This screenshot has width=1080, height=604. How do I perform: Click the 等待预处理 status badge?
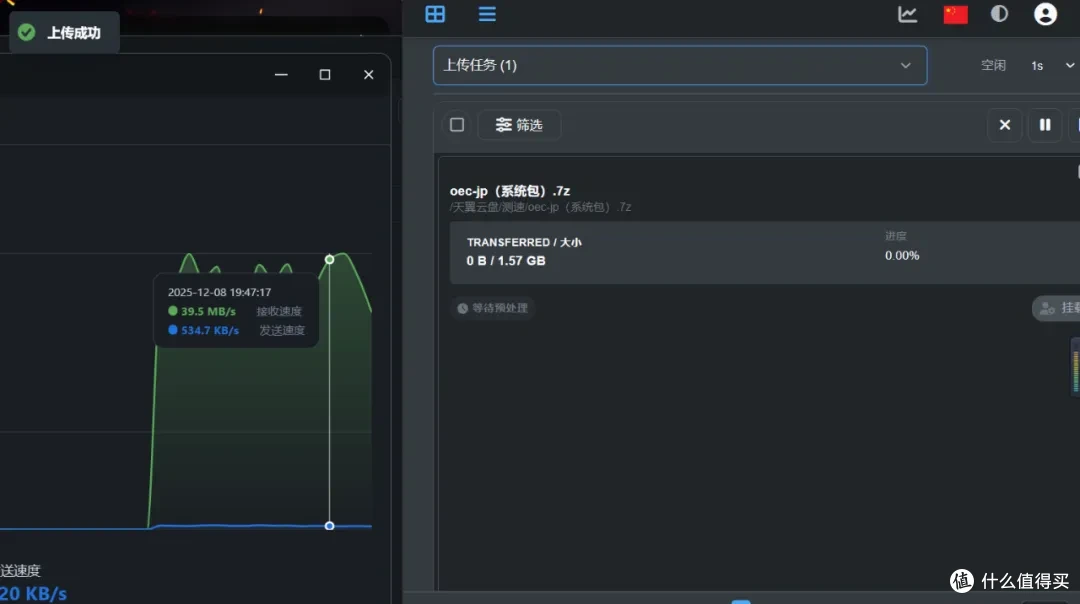493,308
